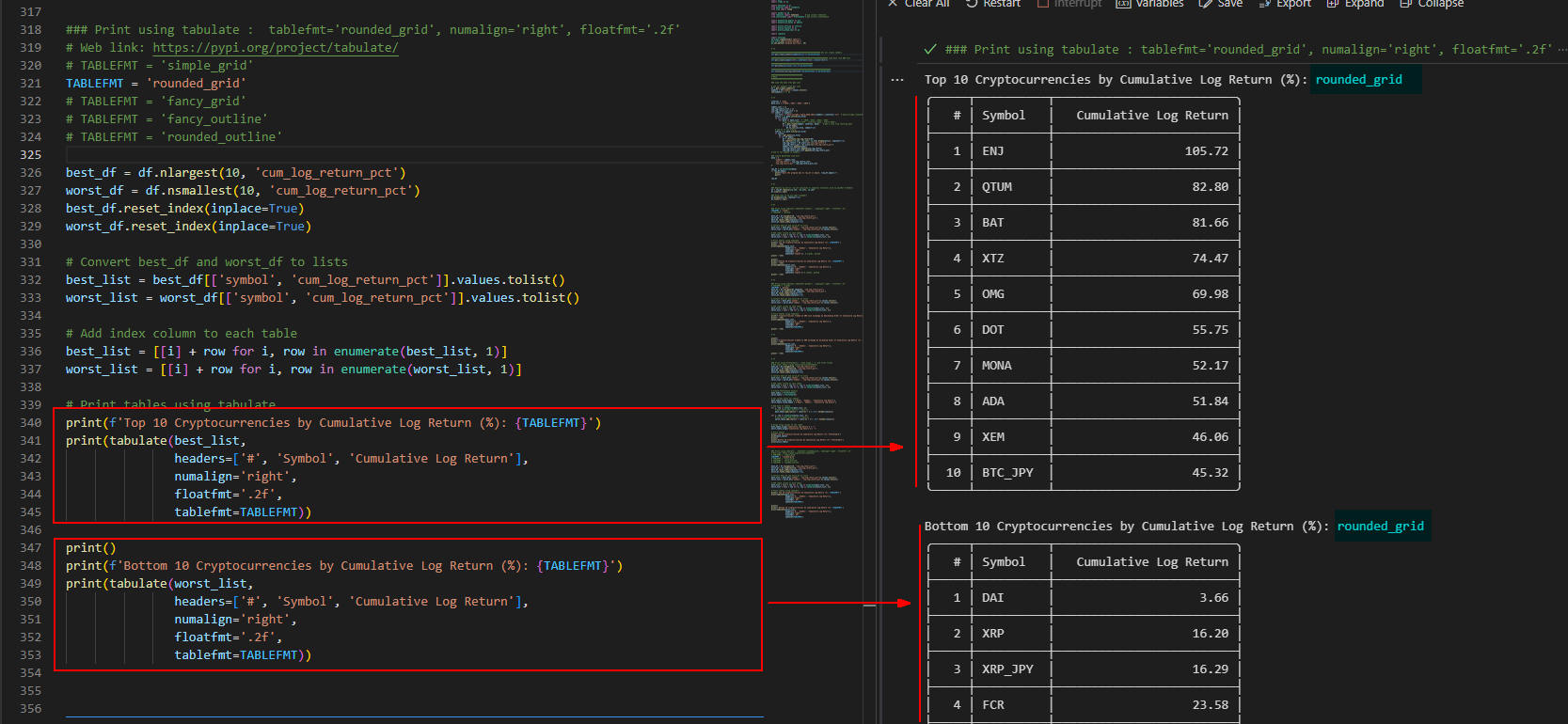Screen dimensions: 1568x724
Task: Click the XEM row value 46.06
Action: coord(1210,437)
